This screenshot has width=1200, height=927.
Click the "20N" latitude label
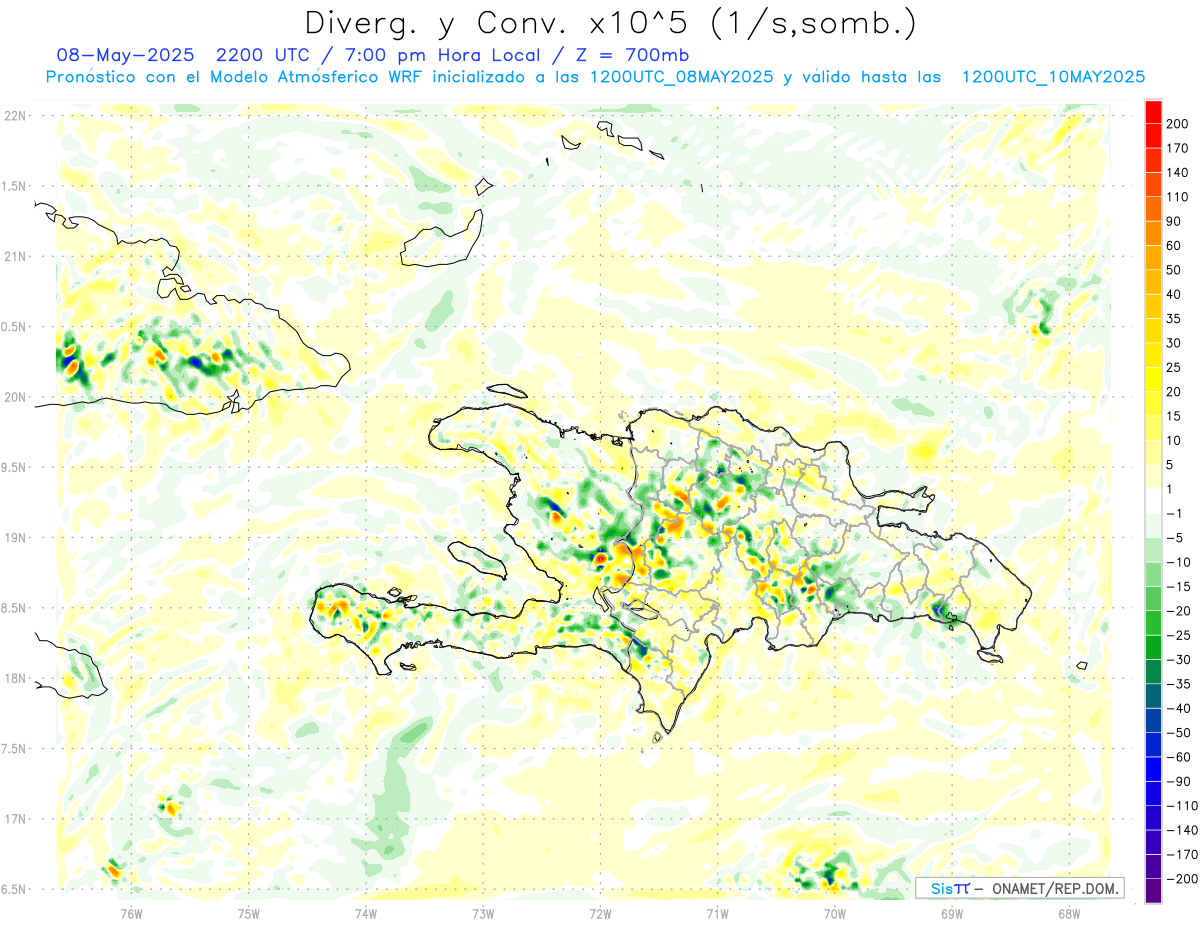coord(14,397)
